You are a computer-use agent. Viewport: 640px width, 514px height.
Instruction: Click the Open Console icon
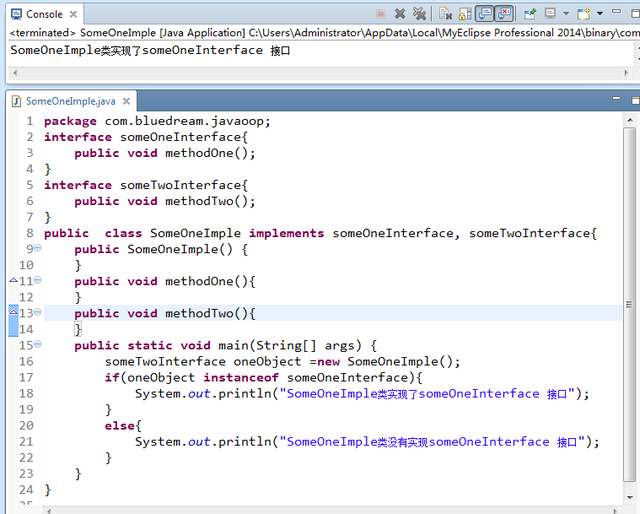click(584, 14)
